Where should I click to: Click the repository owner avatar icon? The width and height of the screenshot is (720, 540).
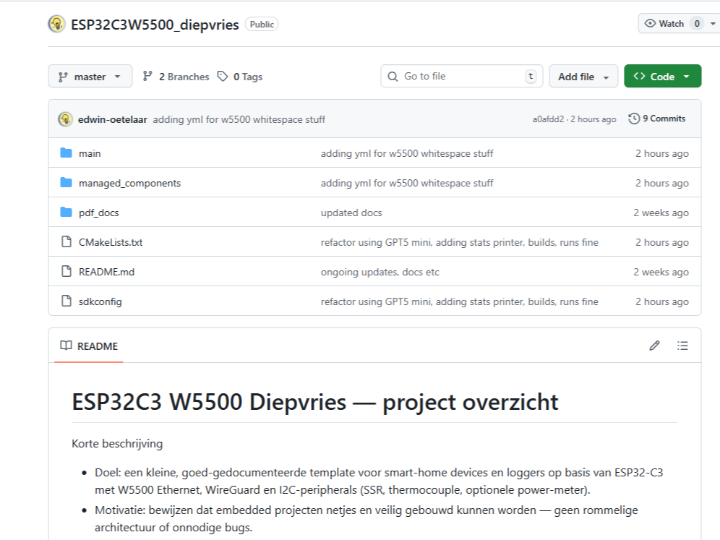57,24
